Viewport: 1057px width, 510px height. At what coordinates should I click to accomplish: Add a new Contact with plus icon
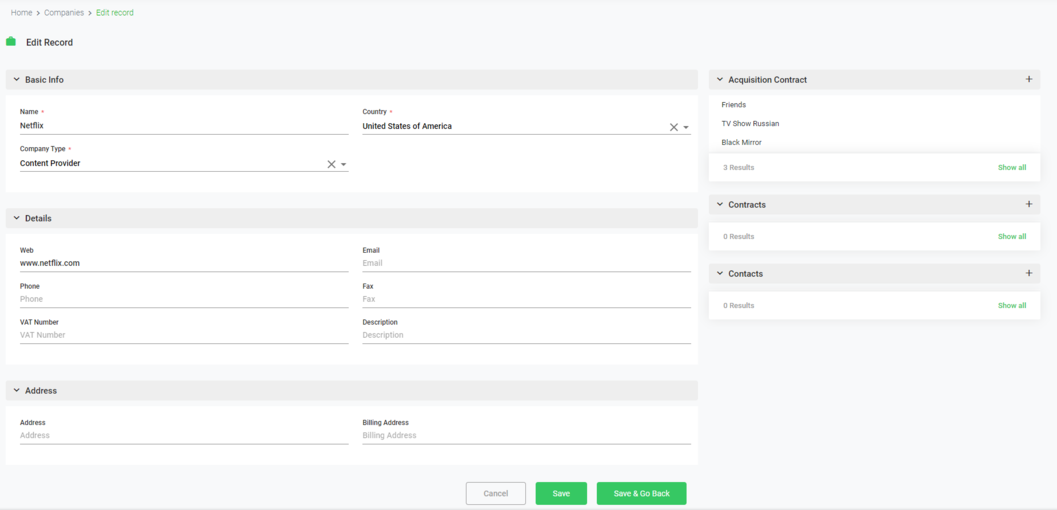1029,273
